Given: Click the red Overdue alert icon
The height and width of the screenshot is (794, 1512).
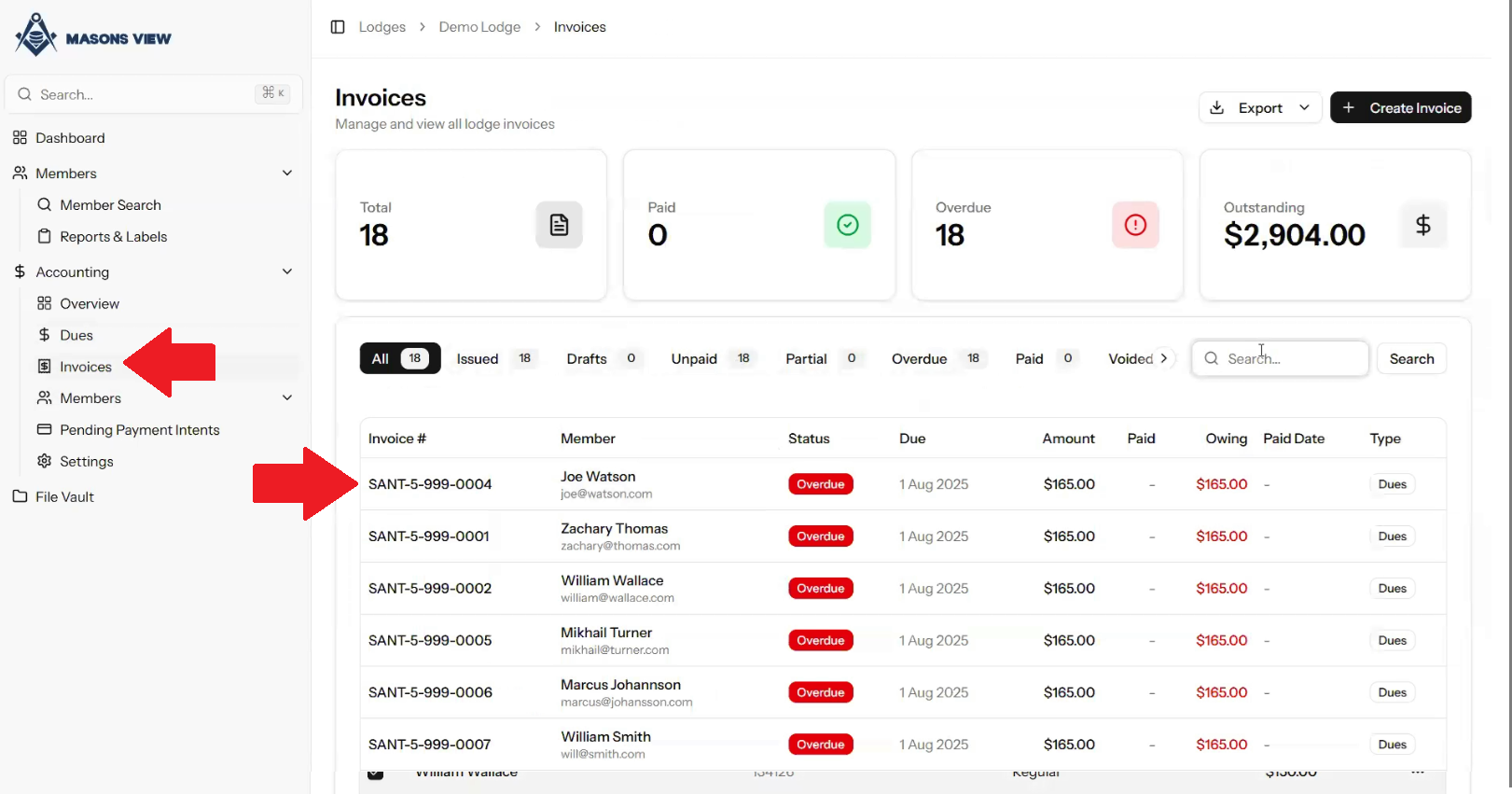Looking at the screenshot, I should coord(1135,225).
